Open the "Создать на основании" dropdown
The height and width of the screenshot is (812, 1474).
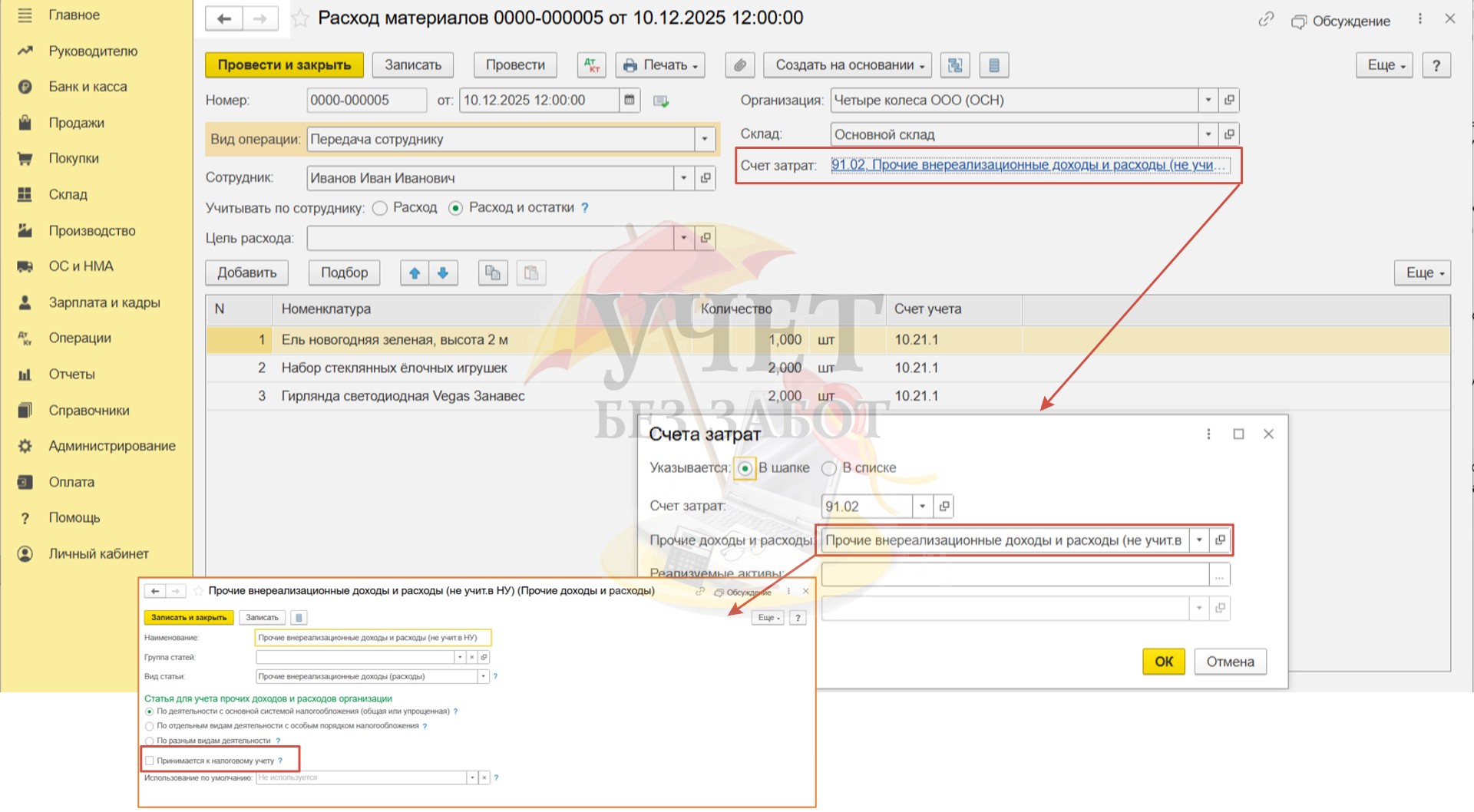[x=848, y=65]
